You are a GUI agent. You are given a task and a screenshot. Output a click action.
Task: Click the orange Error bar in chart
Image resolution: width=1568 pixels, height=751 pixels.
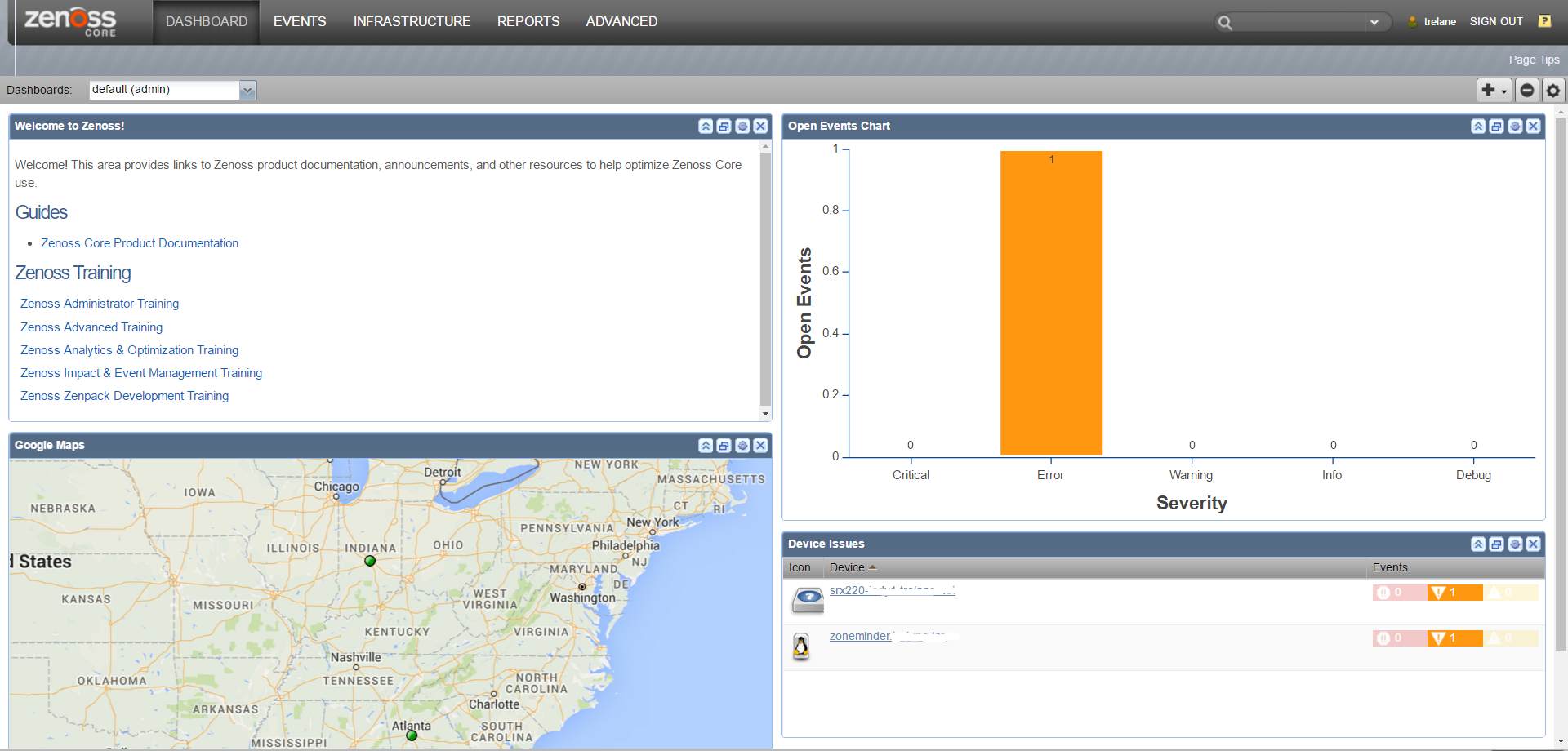[1051, 303]
